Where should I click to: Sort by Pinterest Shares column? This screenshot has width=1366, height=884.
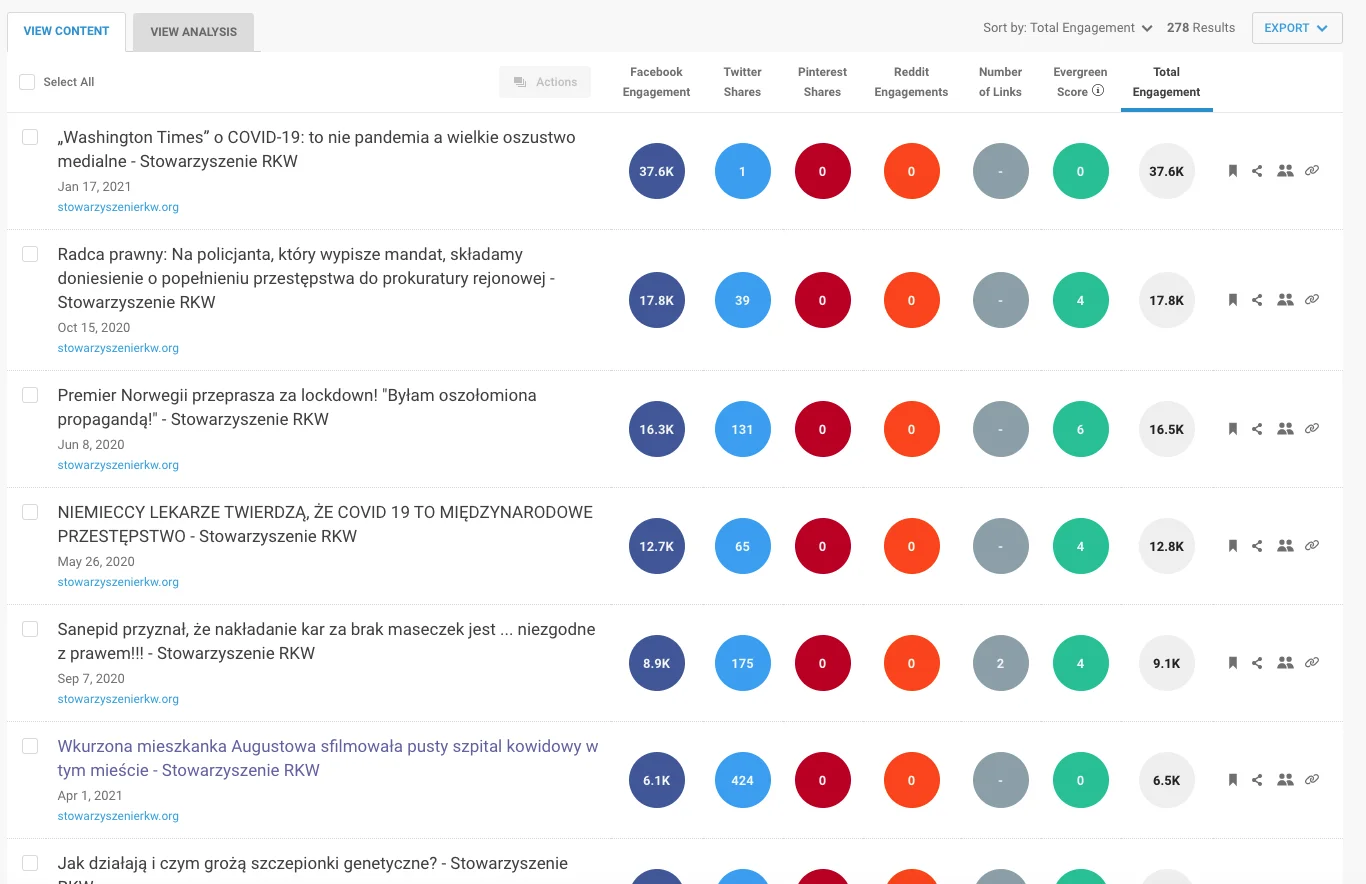pos(822,82)
